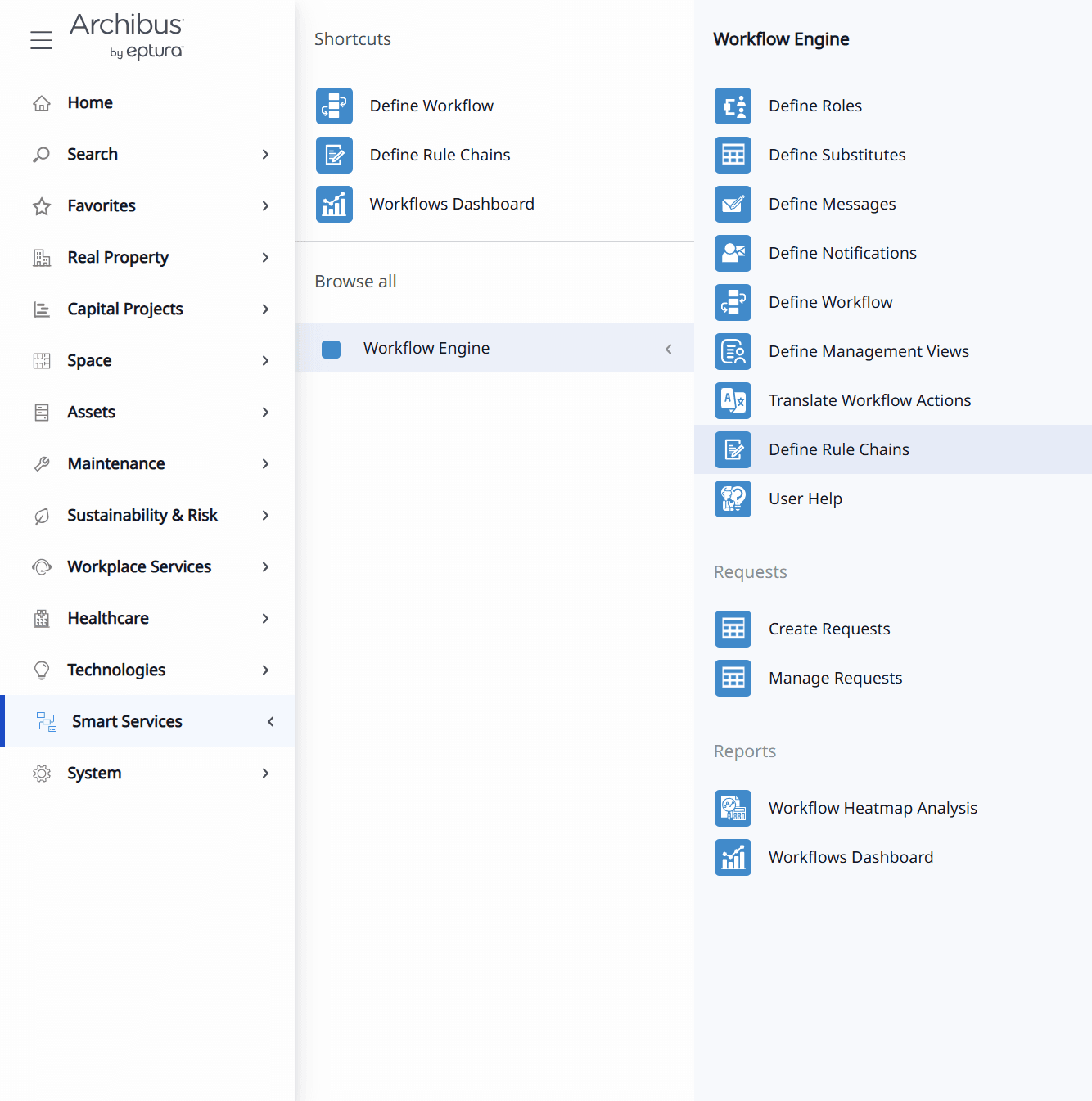
Task: Expand the System menu chevron
Action: point(265,774)
